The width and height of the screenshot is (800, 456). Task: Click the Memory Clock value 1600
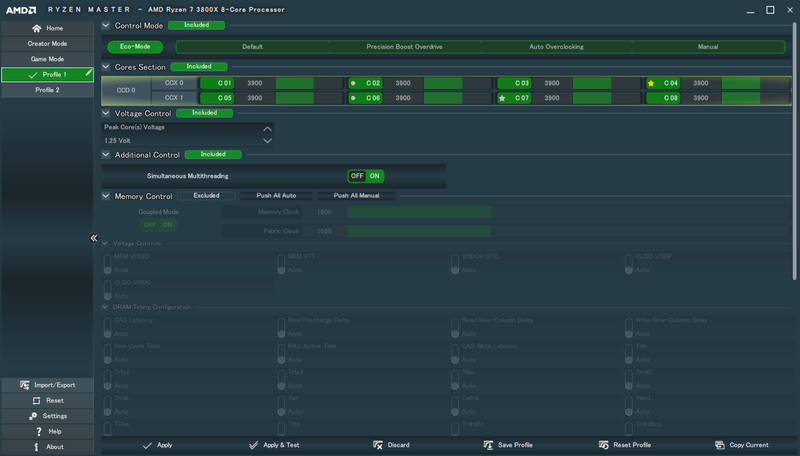[324, 212]
